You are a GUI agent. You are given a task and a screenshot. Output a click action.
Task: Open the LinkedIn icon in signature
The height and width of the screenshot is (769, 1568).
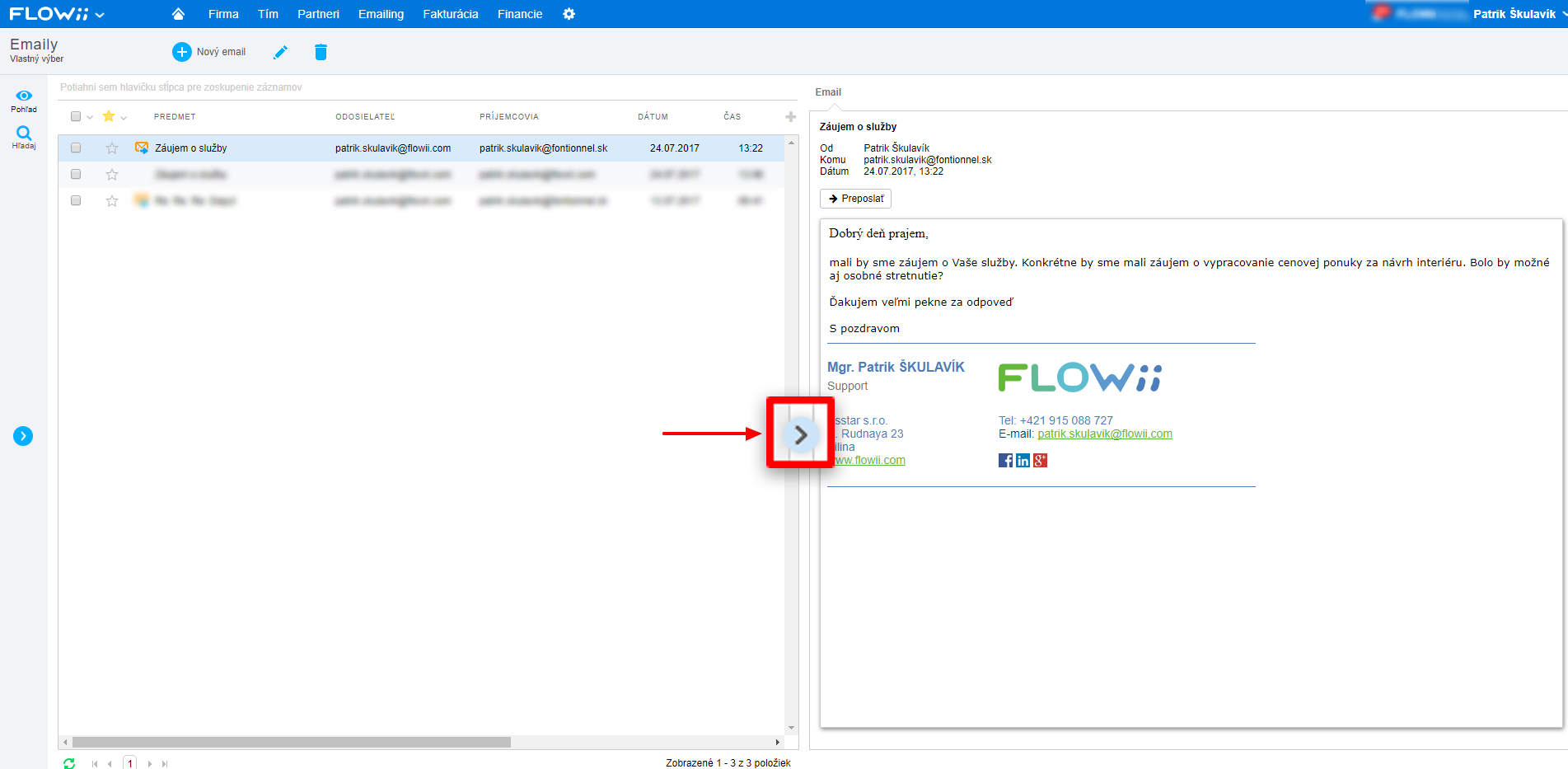1023,460
